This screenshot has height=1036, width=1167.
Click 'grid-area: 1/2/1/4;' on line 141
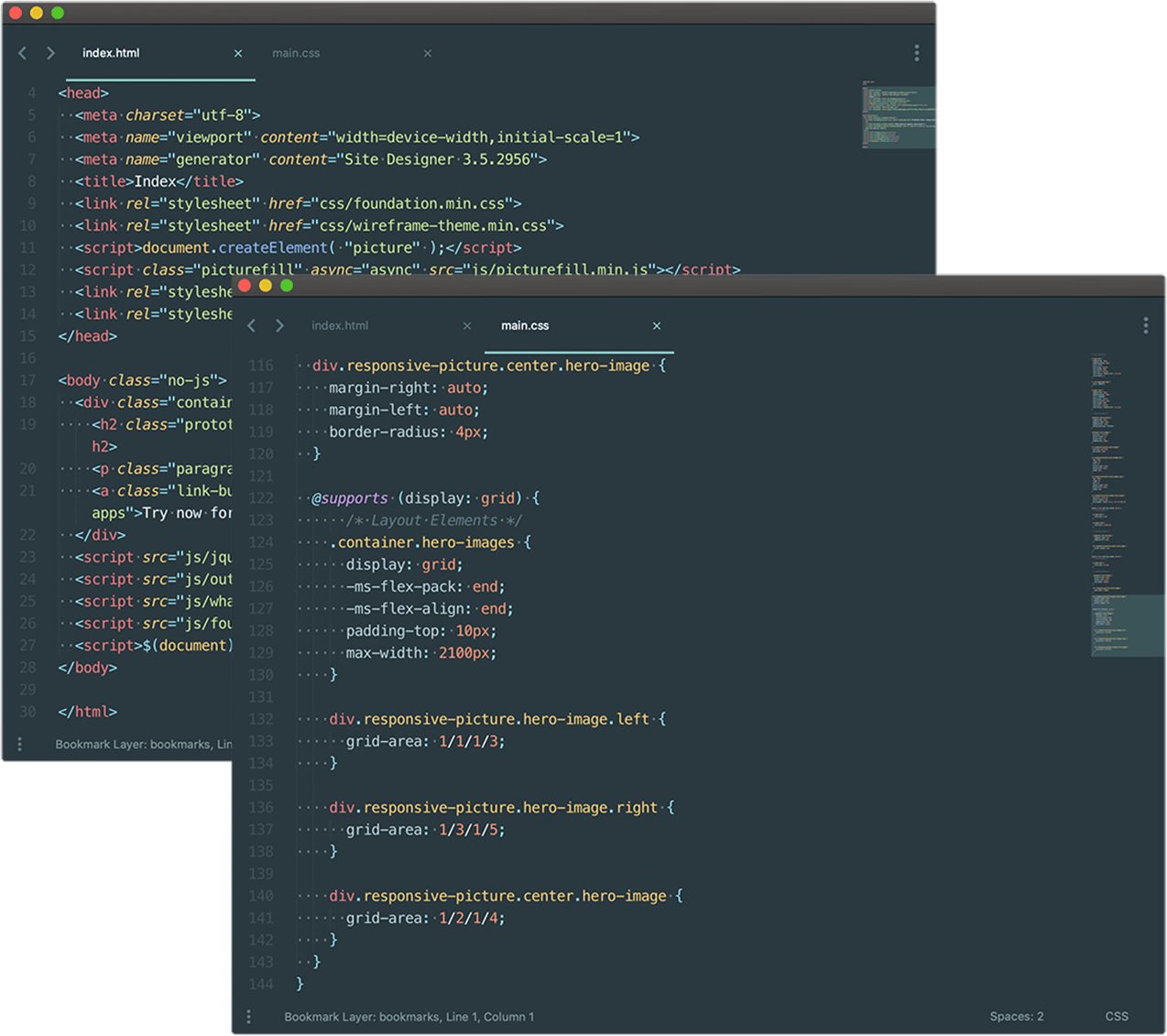[426, 918]
